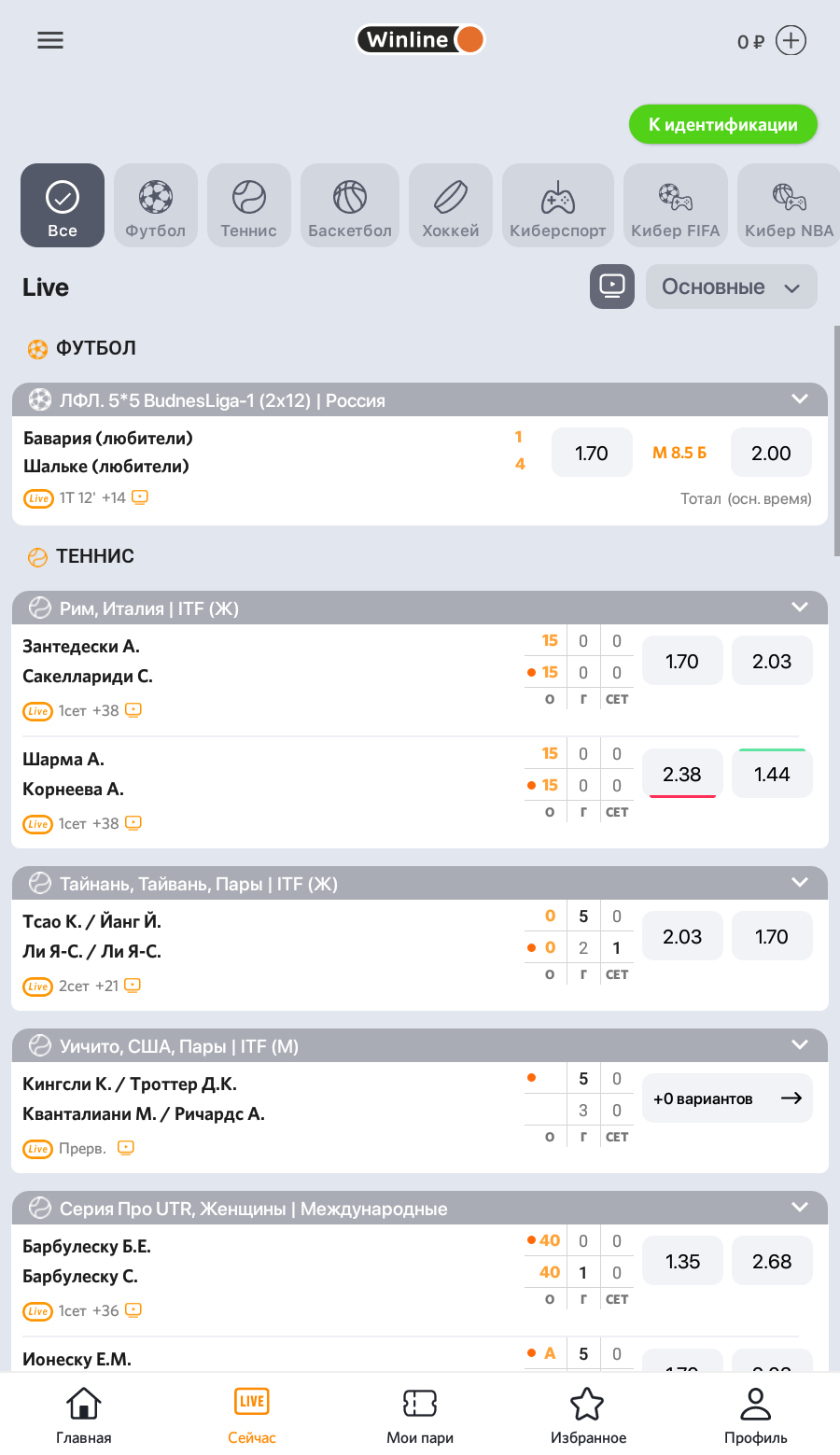Pick odds 2.38 for Шарма А.

point(682,775)
